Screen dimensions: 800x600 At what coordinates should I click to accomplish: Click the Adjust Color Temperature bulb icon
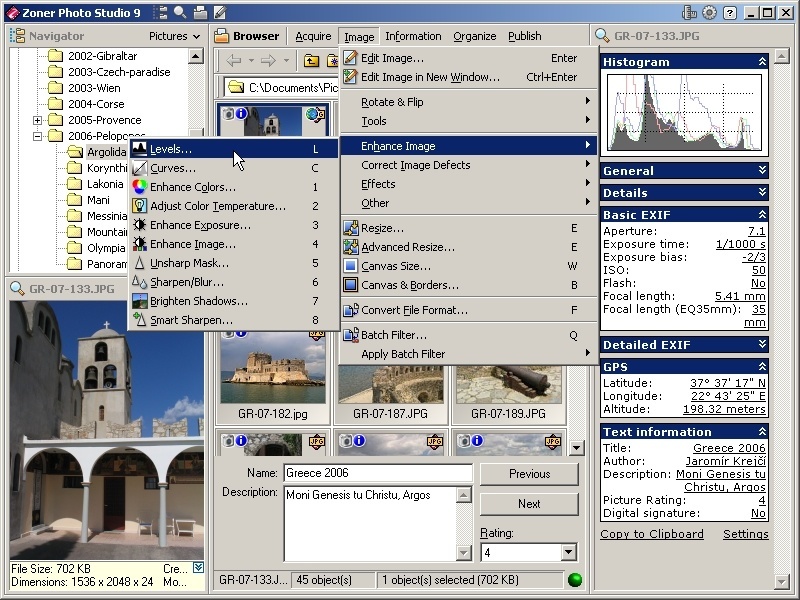click(x=140, y=206)
